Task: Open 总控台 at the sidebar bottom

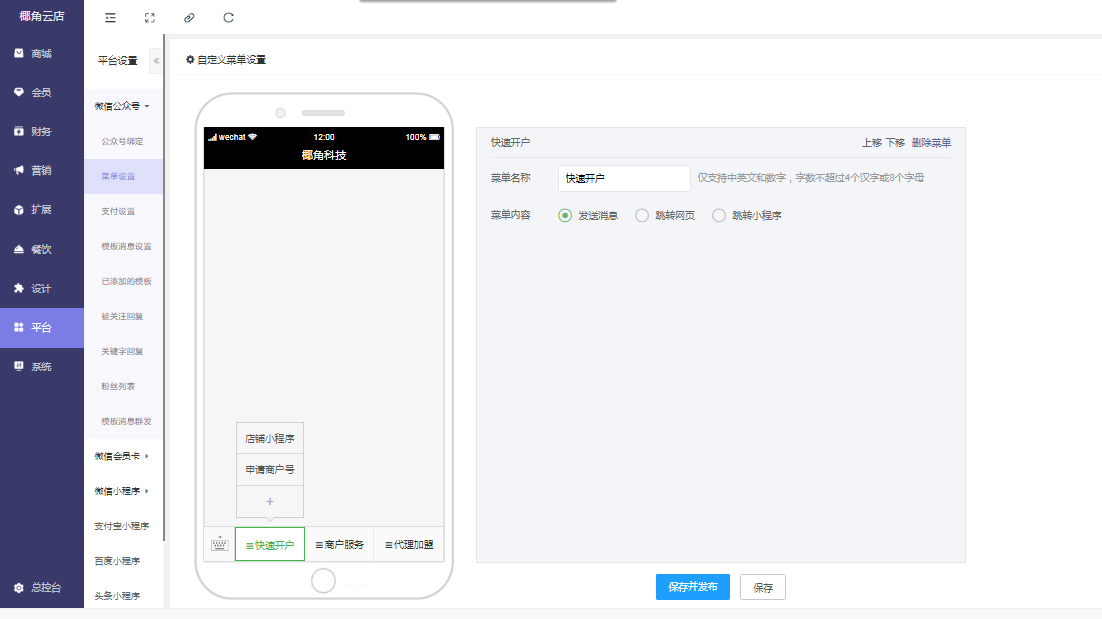Action: coord(41,587)
